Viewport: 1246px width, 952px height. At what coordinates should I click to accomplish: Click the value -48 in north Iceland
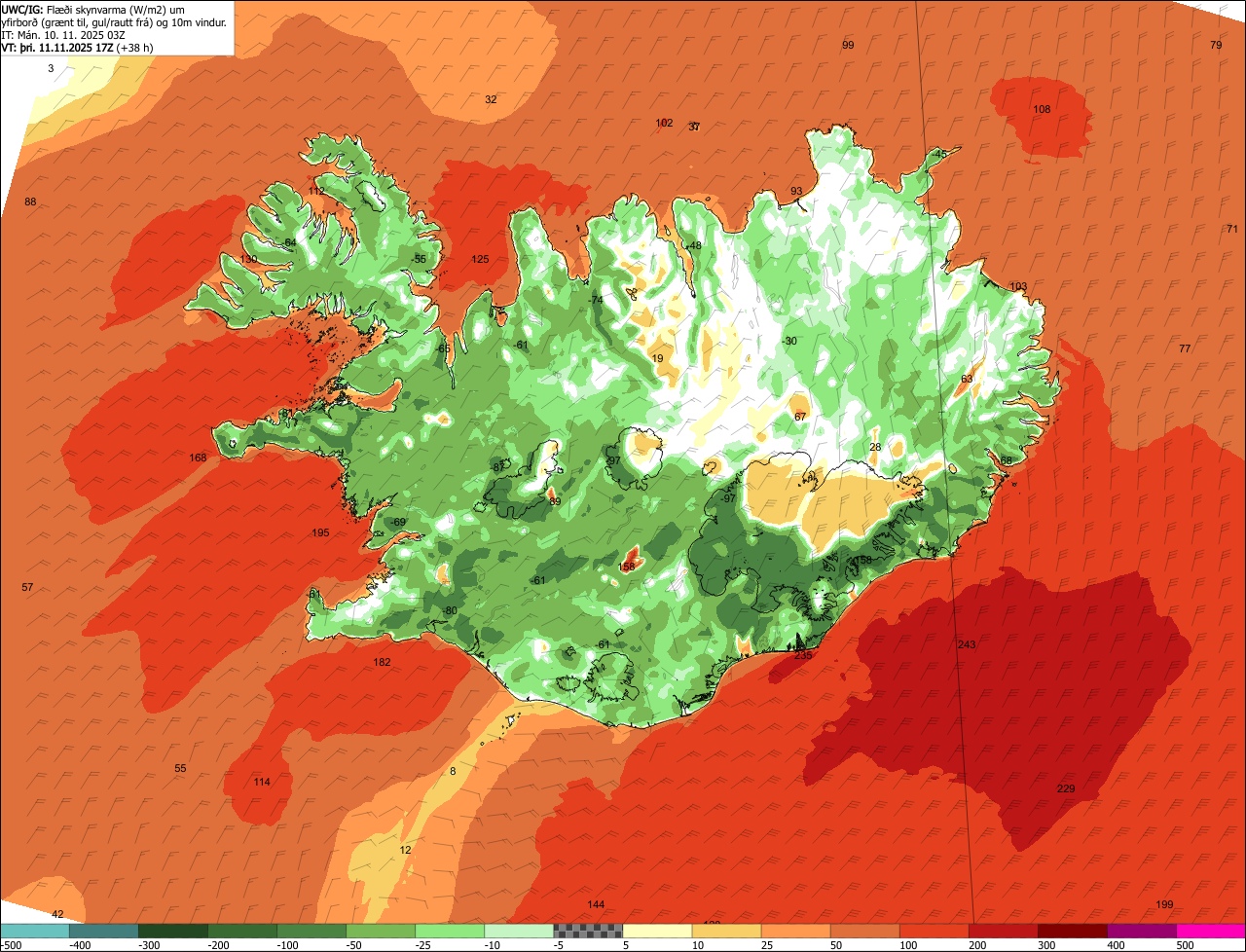694,245
